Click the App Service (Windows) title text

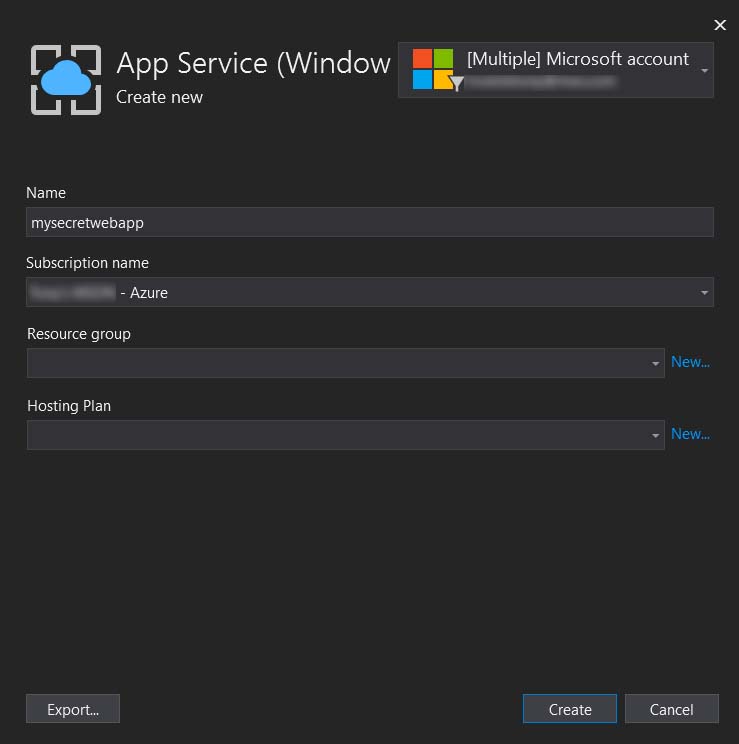[253, 63]
